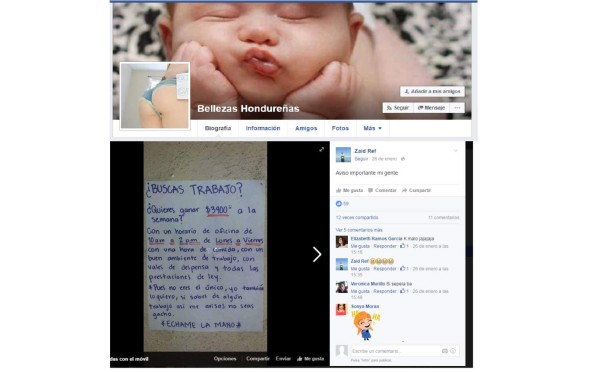Image resolution: width=600 pixels, height=372 pixels.
Task: Click Compartir below the photo viewer
Action: coord(258,359)
